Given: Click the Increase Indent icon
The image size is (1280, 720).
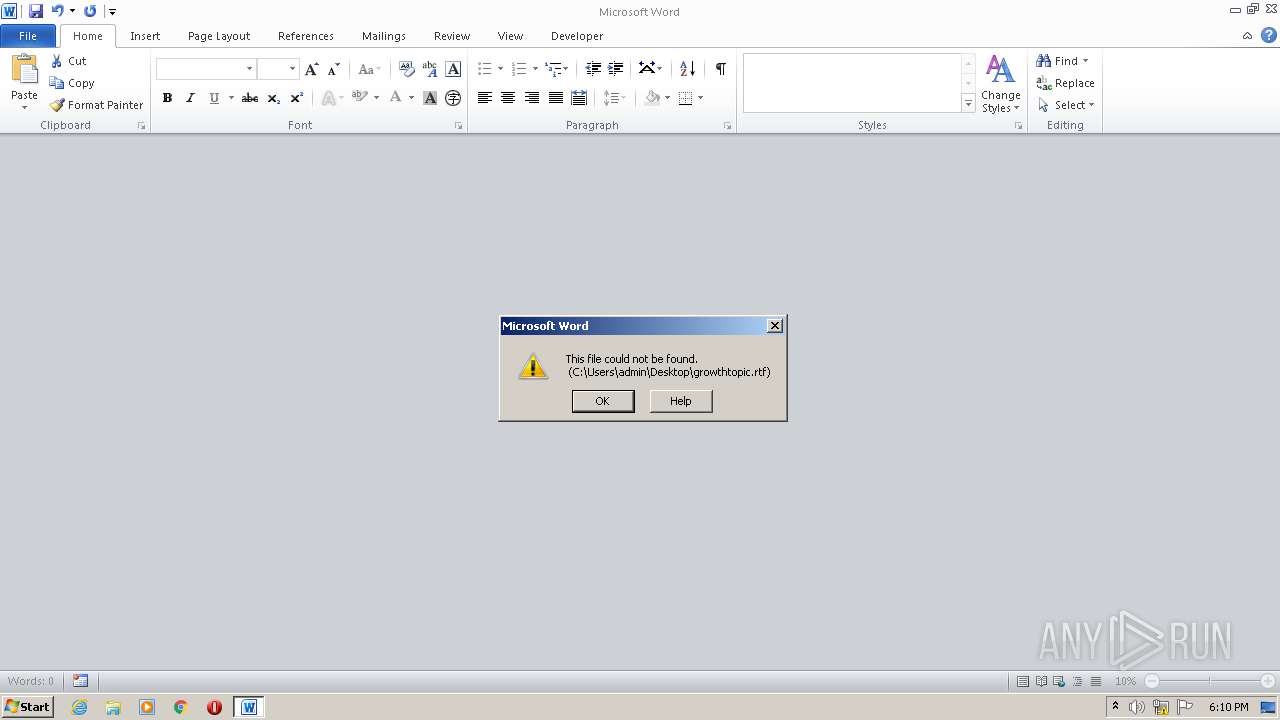Looking at the screenshot, I should (616, 69).
